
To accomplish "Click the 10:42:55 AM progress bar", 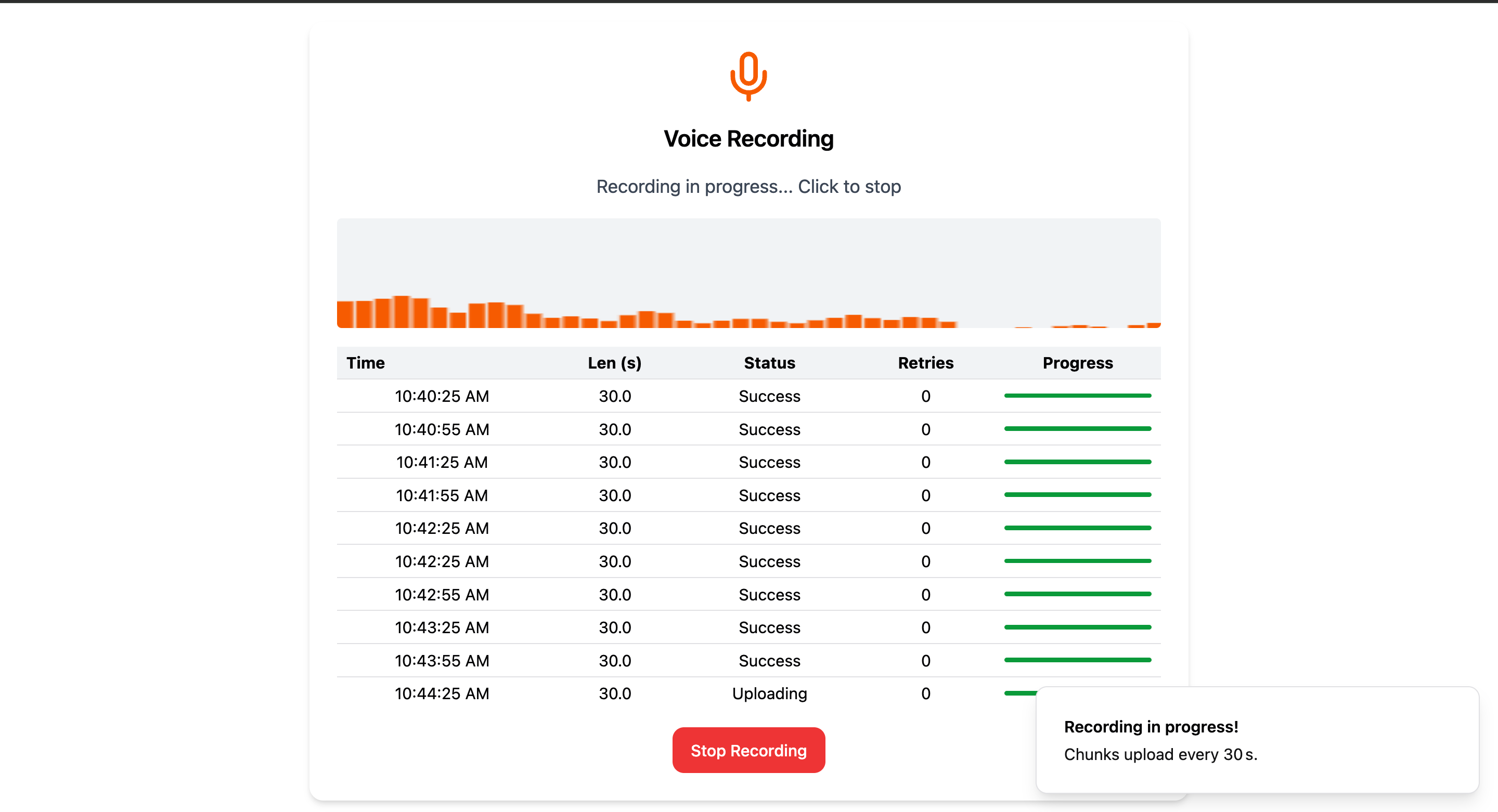I will pos(1077,594).
